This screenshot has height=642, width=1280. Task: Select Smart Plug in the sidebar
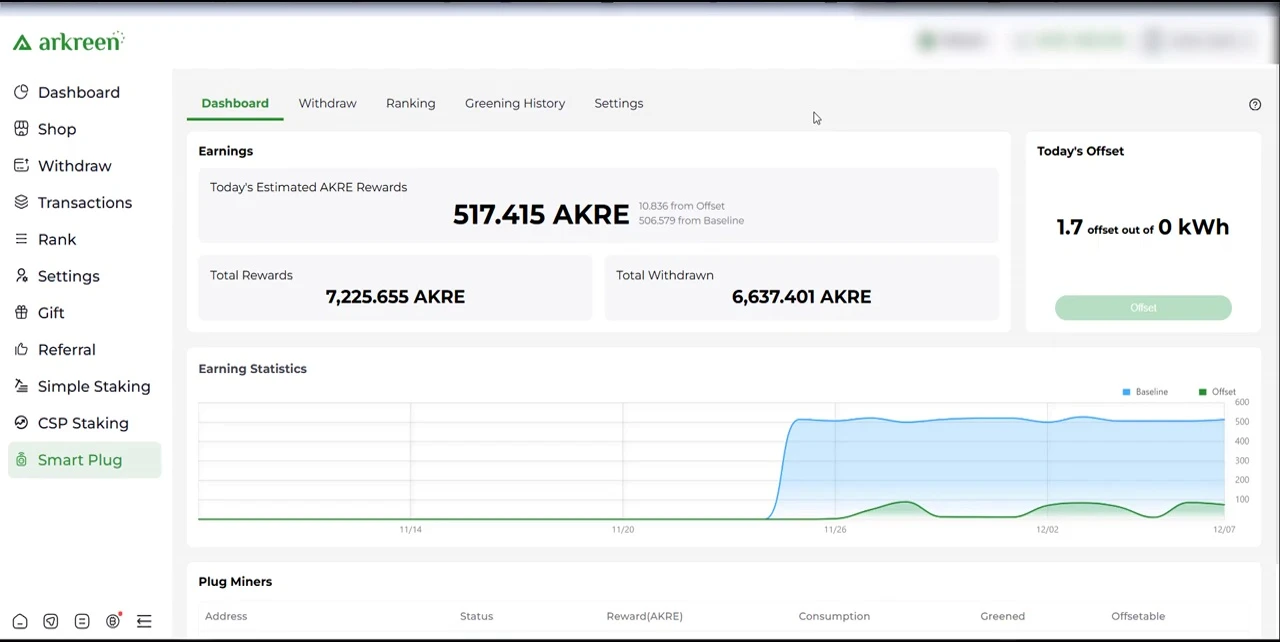(x=85, y=460)
